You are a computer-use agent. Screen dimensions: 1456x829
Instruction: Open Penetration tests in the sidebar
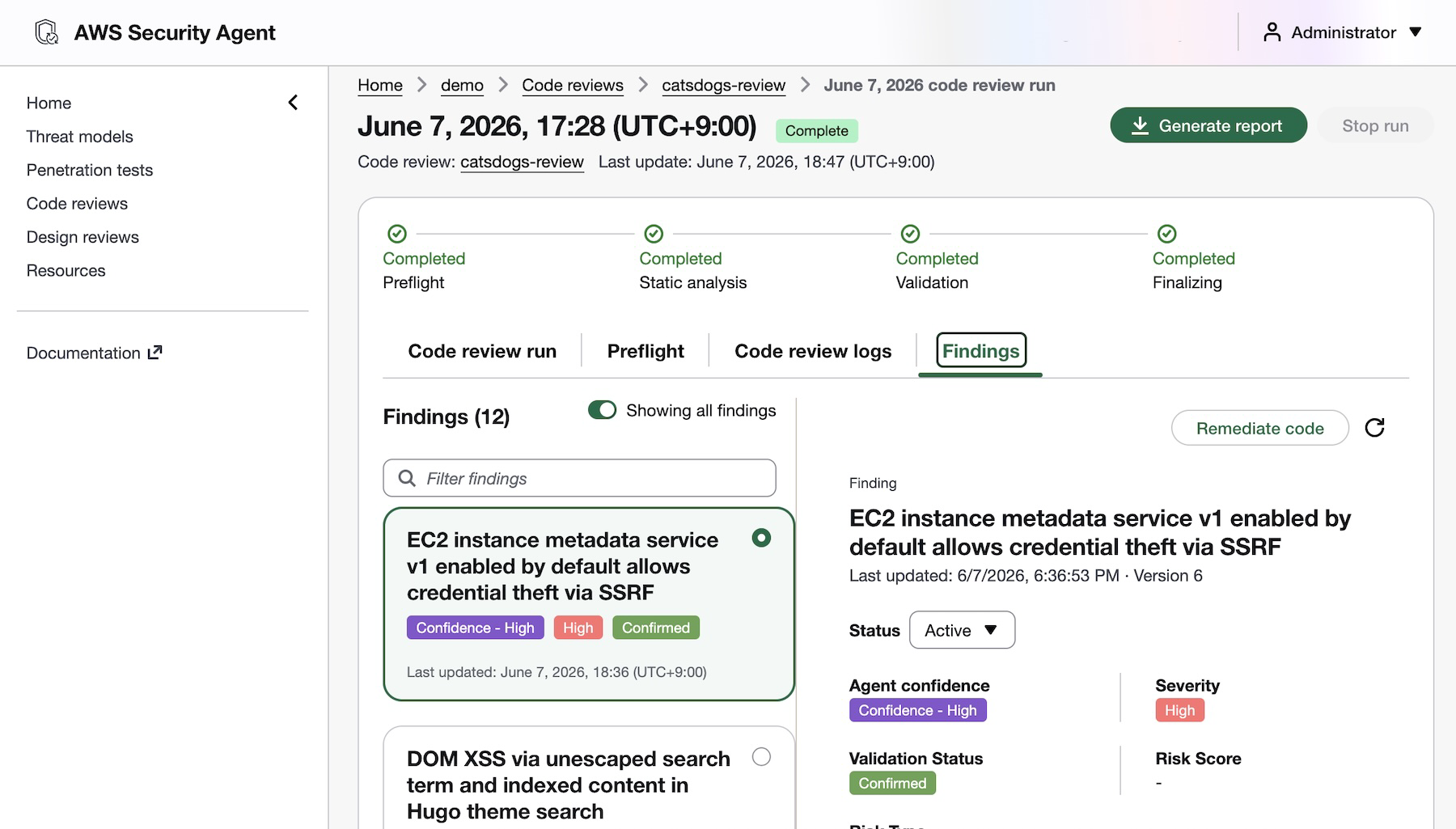pos(90,170)
